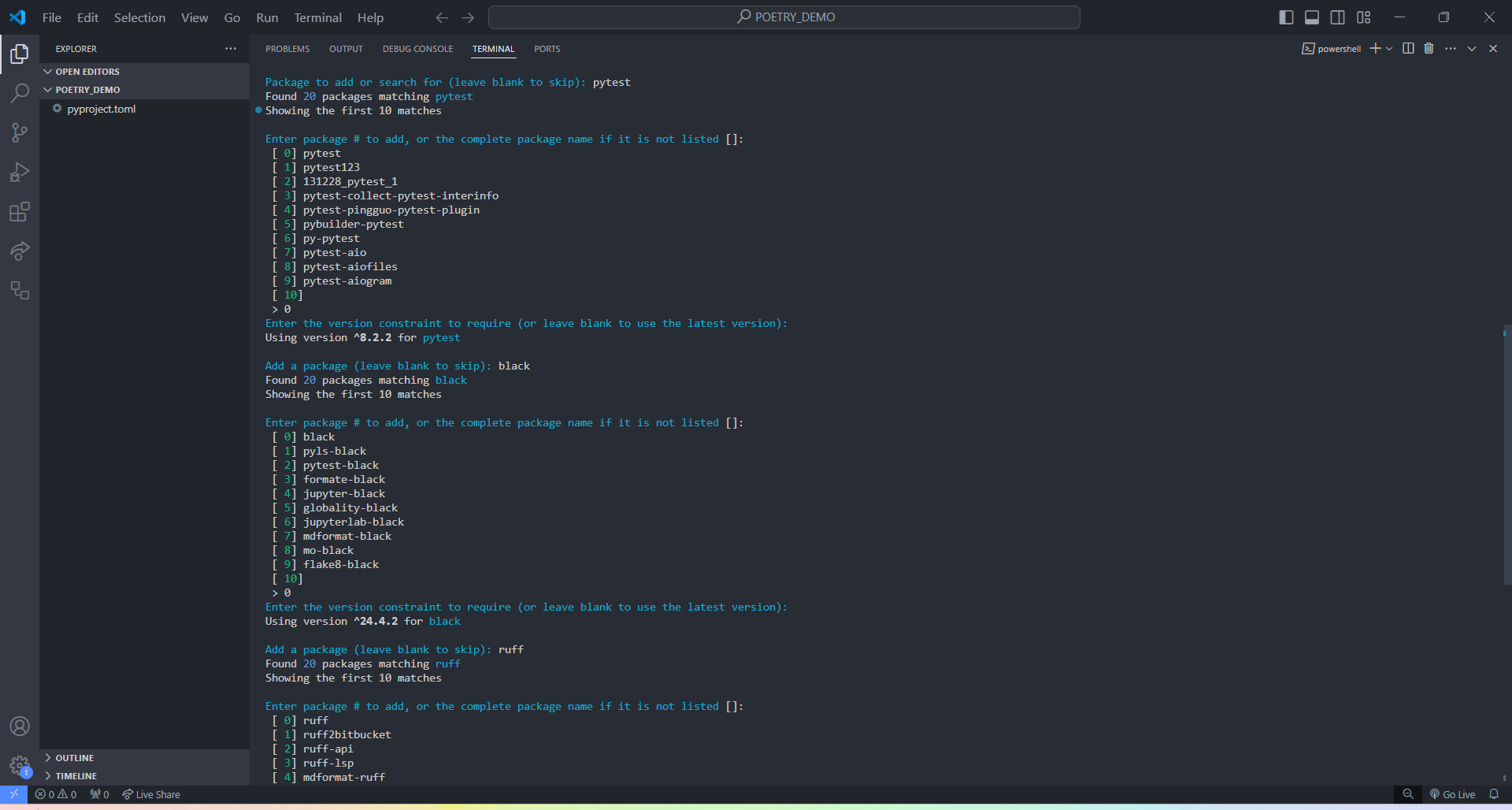Select the Terminal tab

point(493,49)
